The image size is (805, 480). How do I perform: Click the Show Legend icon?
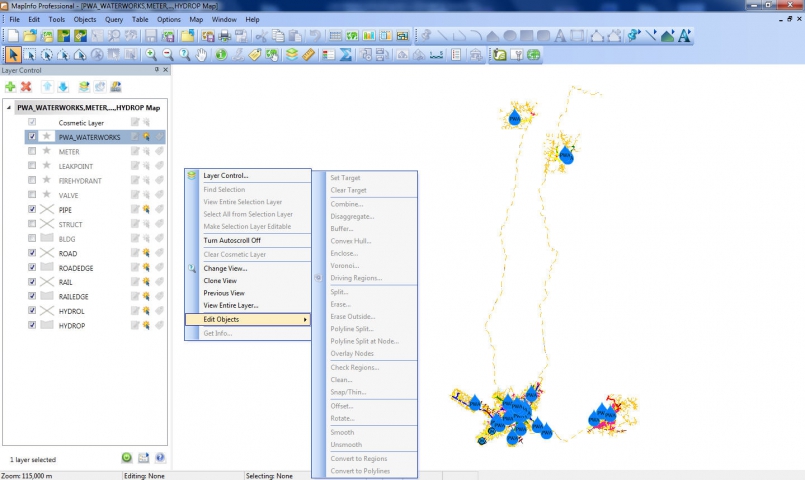[329, 54]
